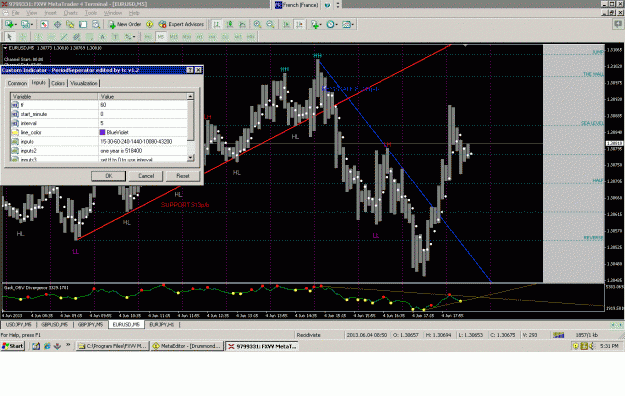Switch to the Visualization tab in dialog
This screenshot has height=396, width=625.
(84, 83)
